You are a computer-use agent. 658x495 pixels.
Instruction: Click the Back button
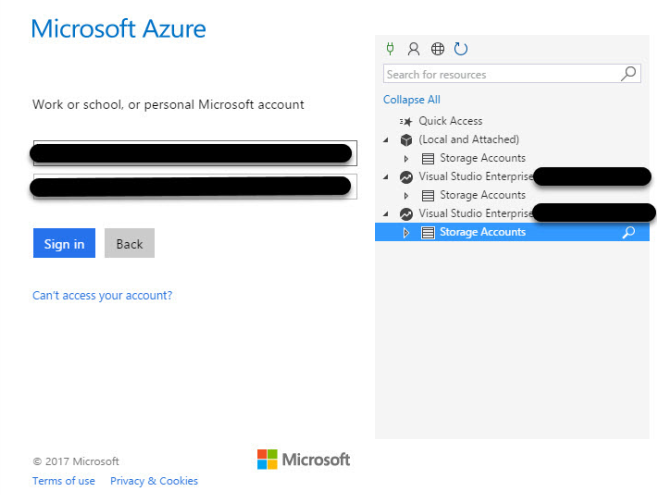click(x=129, y=244)
